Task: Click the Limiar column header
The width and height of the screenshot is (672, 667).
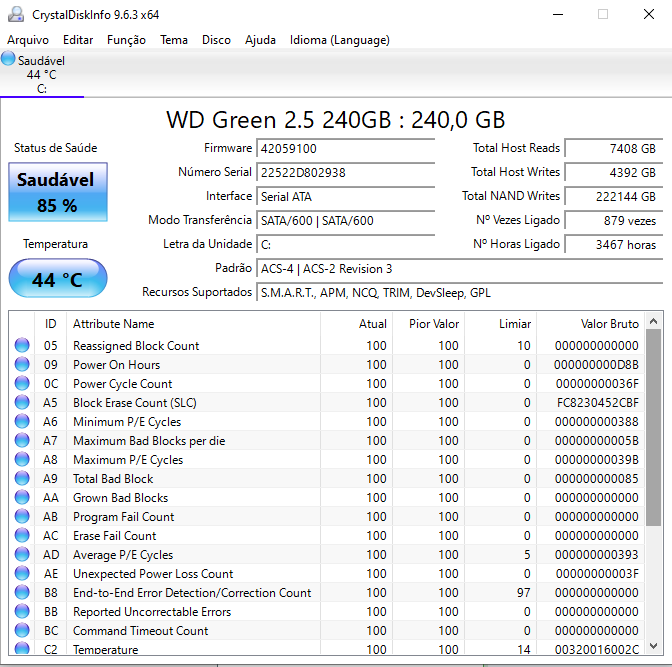Action: click(500, 324)
